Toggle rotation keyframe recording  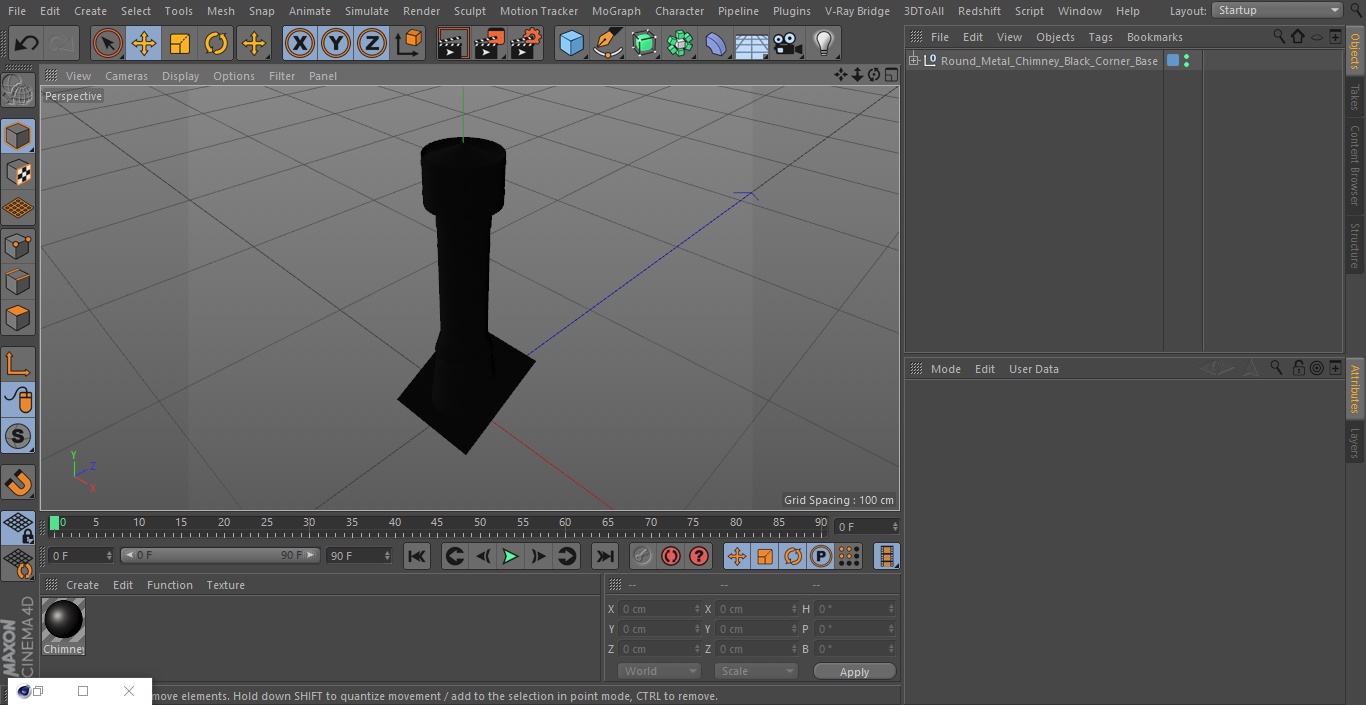pos(793,556)
